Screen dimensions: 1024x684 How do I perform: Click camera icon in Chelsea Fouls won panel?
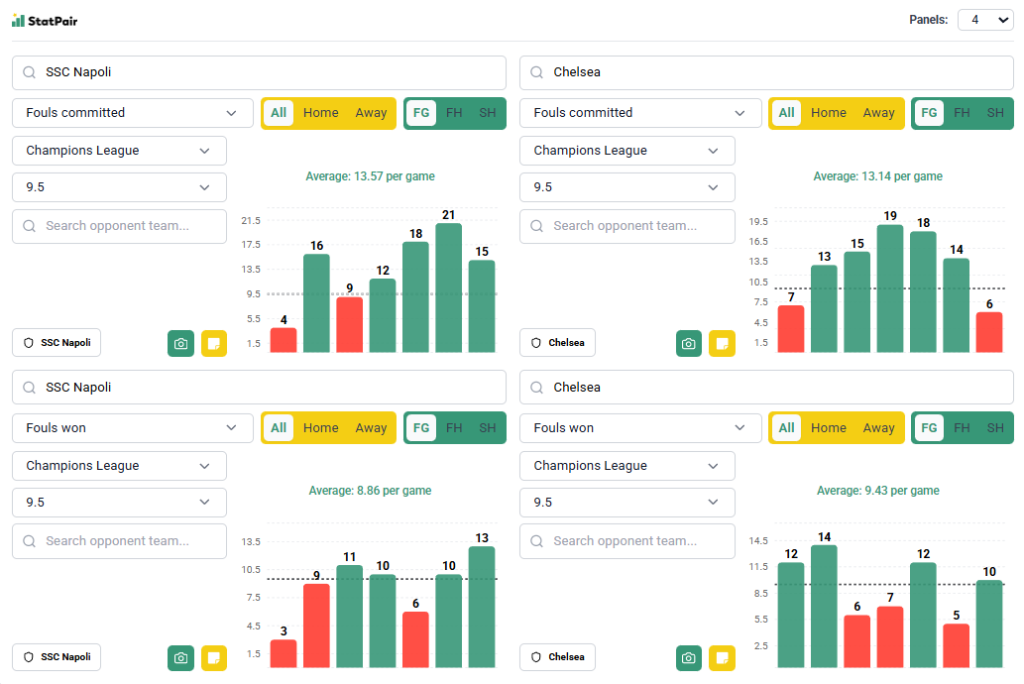[x=689, y=658]
